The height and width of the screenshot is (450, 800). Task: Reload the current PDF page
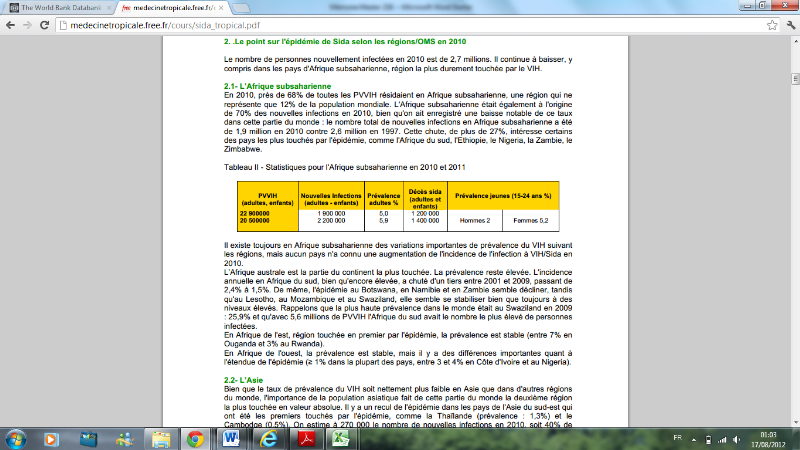(x=44, y=25)
